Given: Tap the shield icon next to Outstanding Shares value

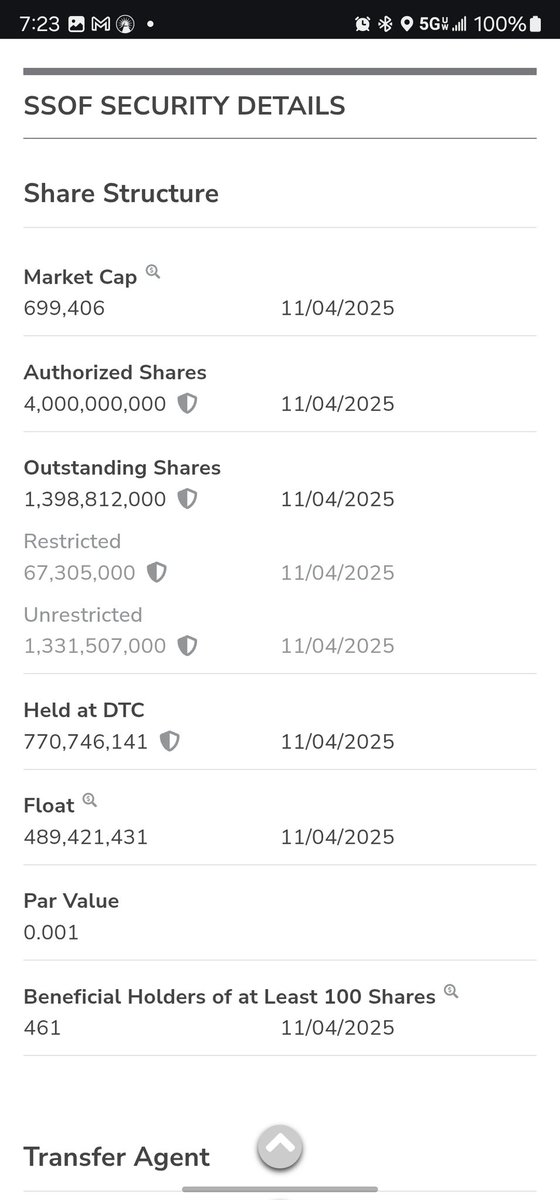Looking at the screenshot, I should click(187, 499).
